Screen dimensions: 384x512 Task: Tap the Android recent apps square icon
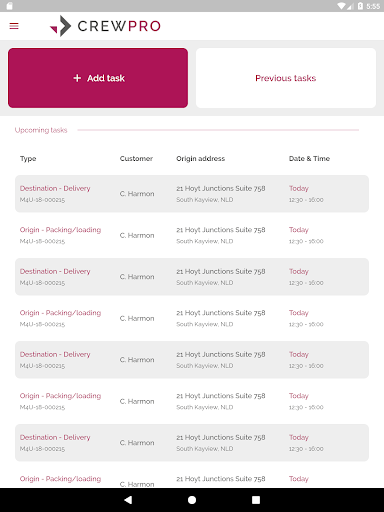pyautogui.click(x=256, y=500)
